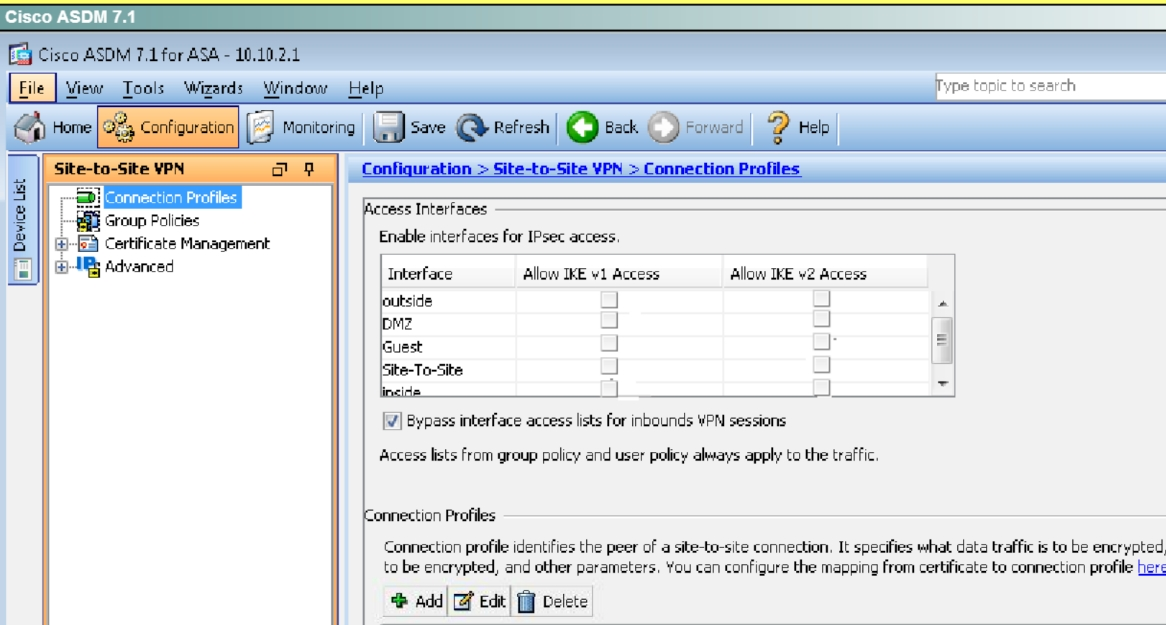1166x625 pixels.
Task: Click the green Back arrow icon
Action: tap(582, 127)
